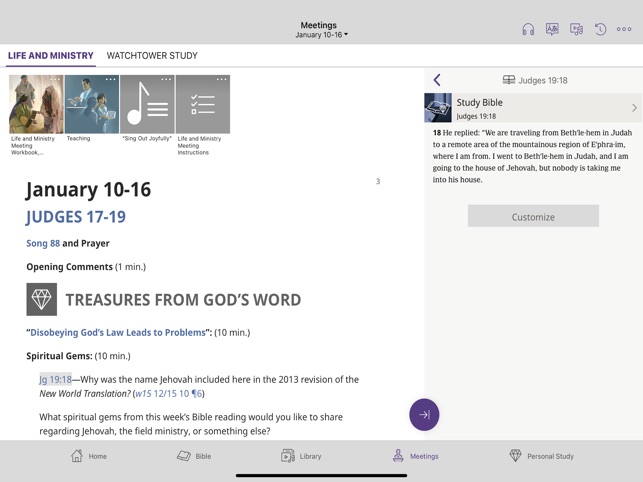Go to the Library tab
The height and width of the screenshot is (482, 643).
[x=301, y=456]
